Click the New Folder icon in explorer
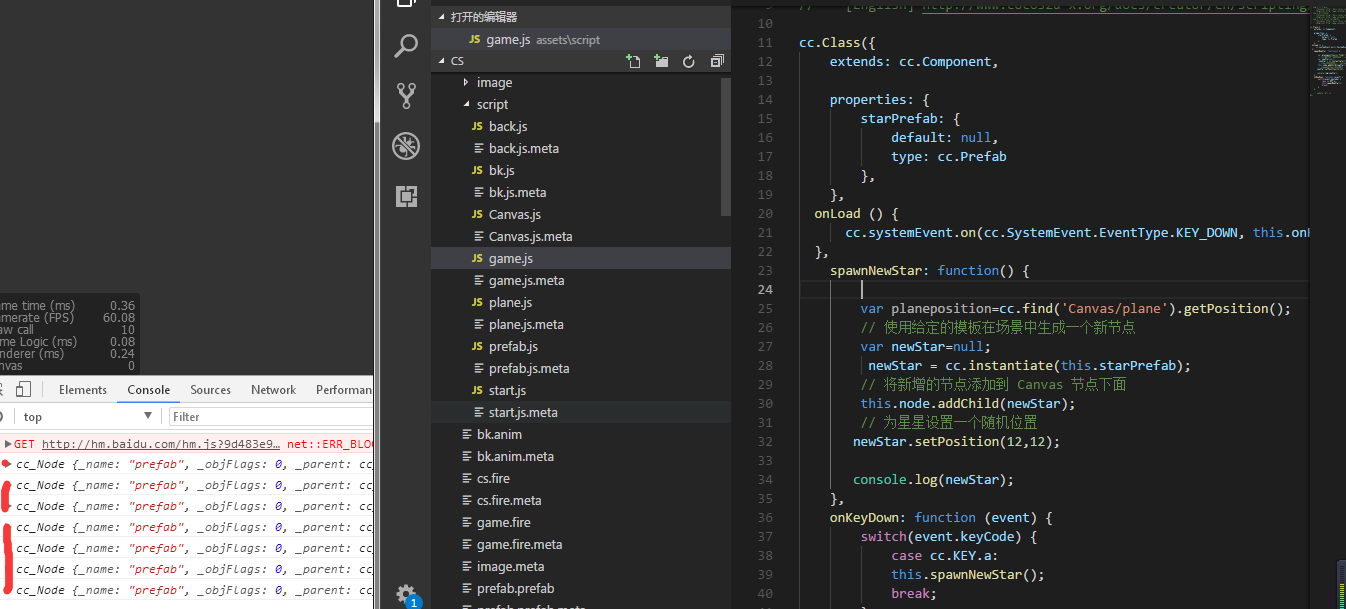 661,62
